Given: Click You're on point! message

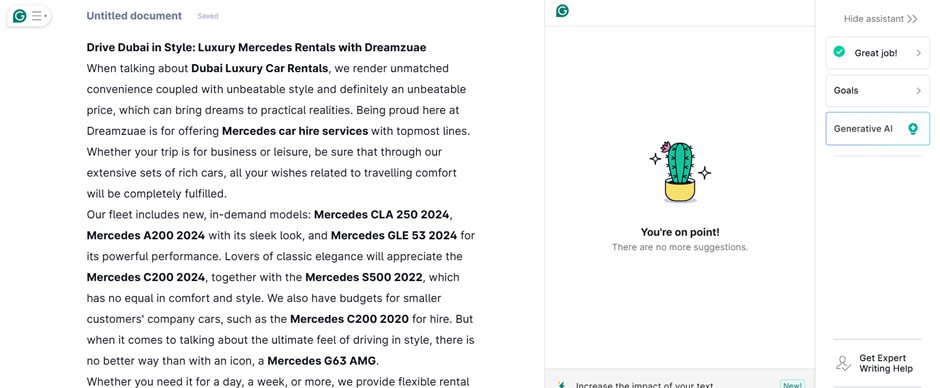Looking at the screenshot, I should 680,232.
